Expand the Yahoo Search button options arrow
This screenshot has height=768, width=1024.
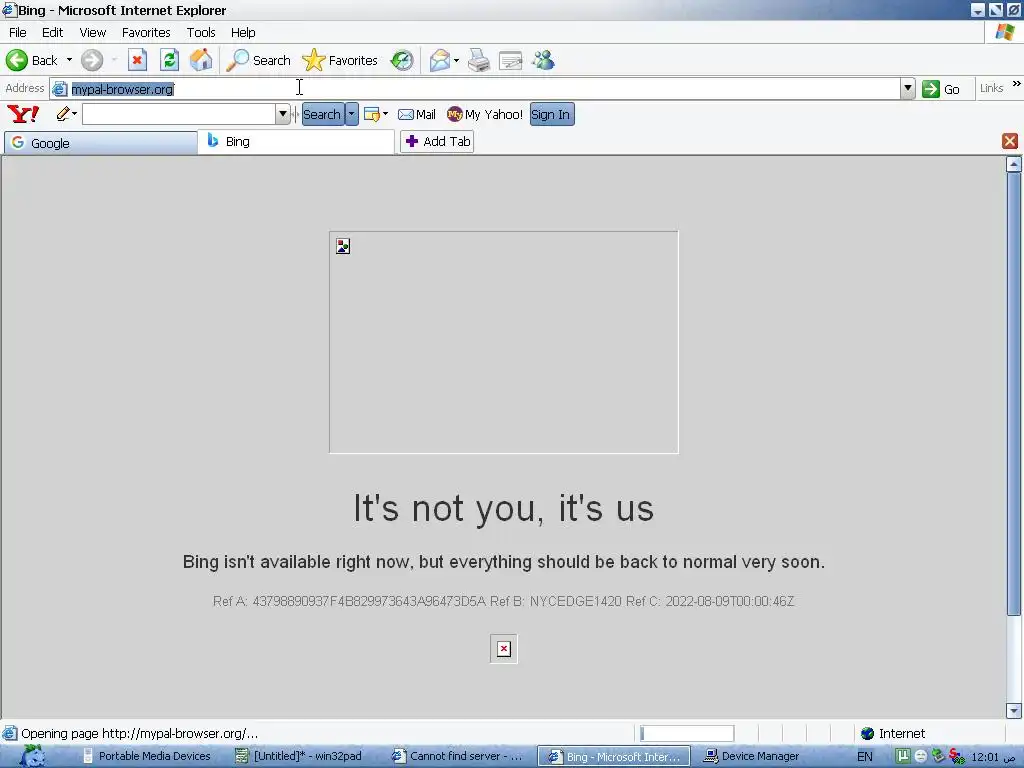click(351, 114)
